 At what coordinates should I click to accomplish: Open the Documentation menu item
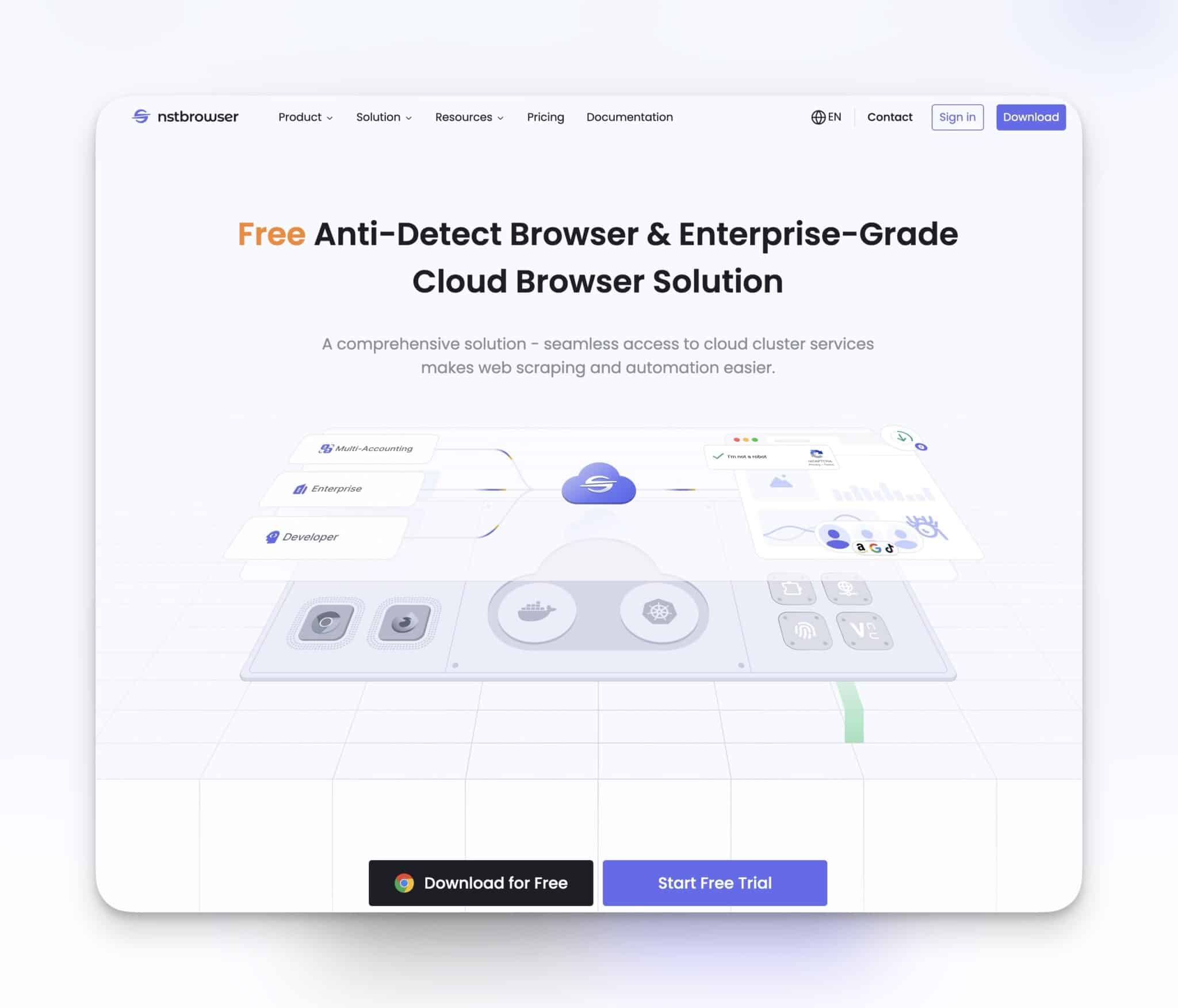point(629,117)
